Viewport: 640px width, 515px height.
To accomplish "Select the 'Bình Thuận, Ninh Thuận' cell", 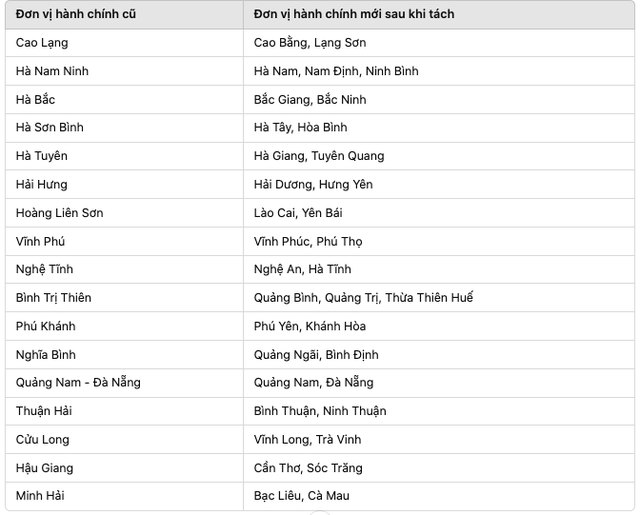I will (320, 411).
